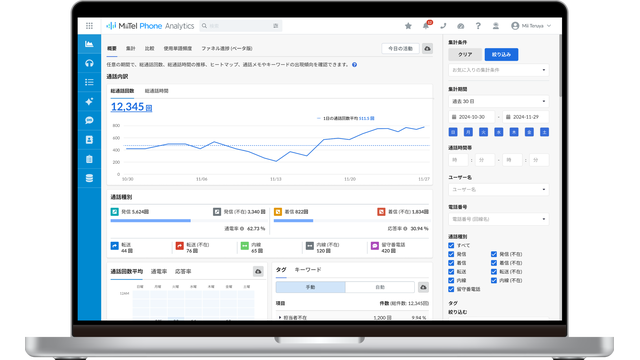Click the クリア button
This screenshot has height=360, width=640.
[x=465, y=54]
